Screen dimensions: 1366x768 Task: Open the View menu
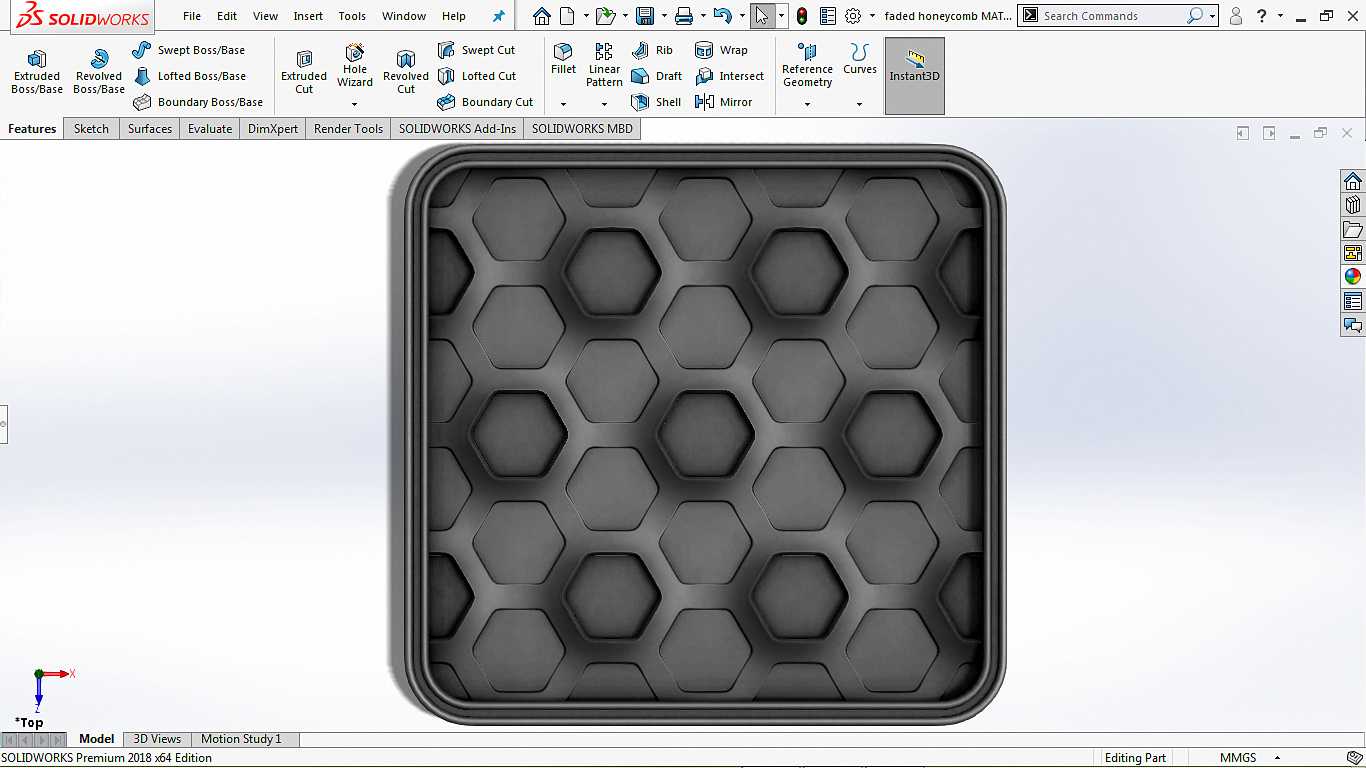266,16
